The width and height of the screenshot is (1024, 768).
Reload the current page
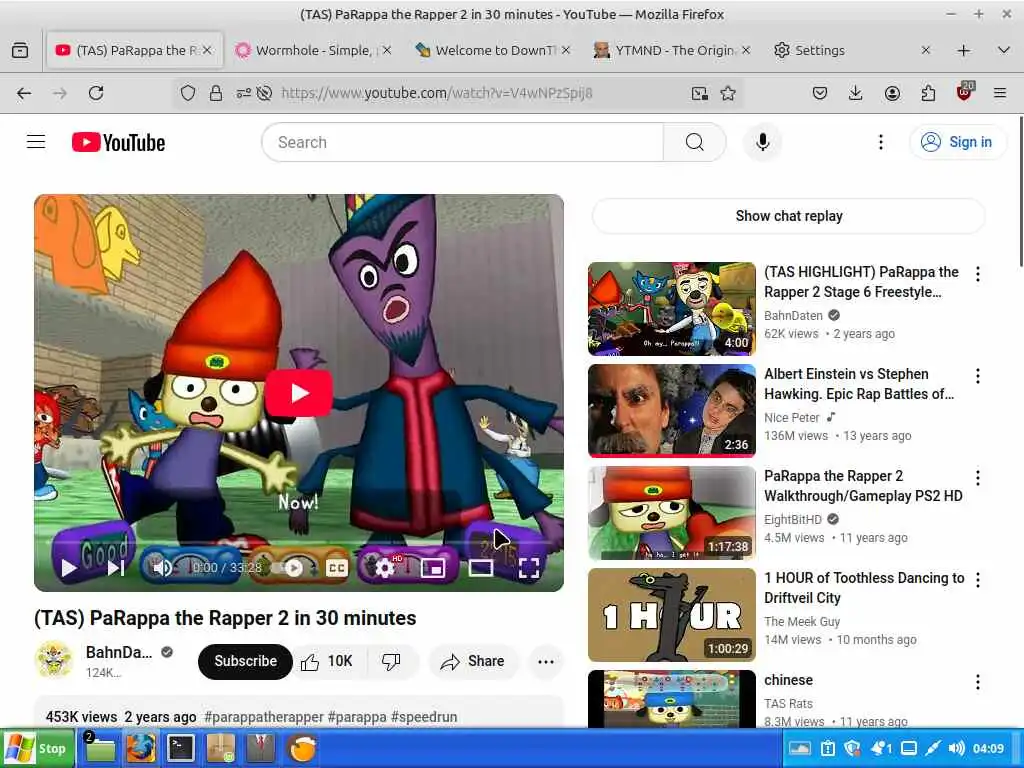(96, 93)
